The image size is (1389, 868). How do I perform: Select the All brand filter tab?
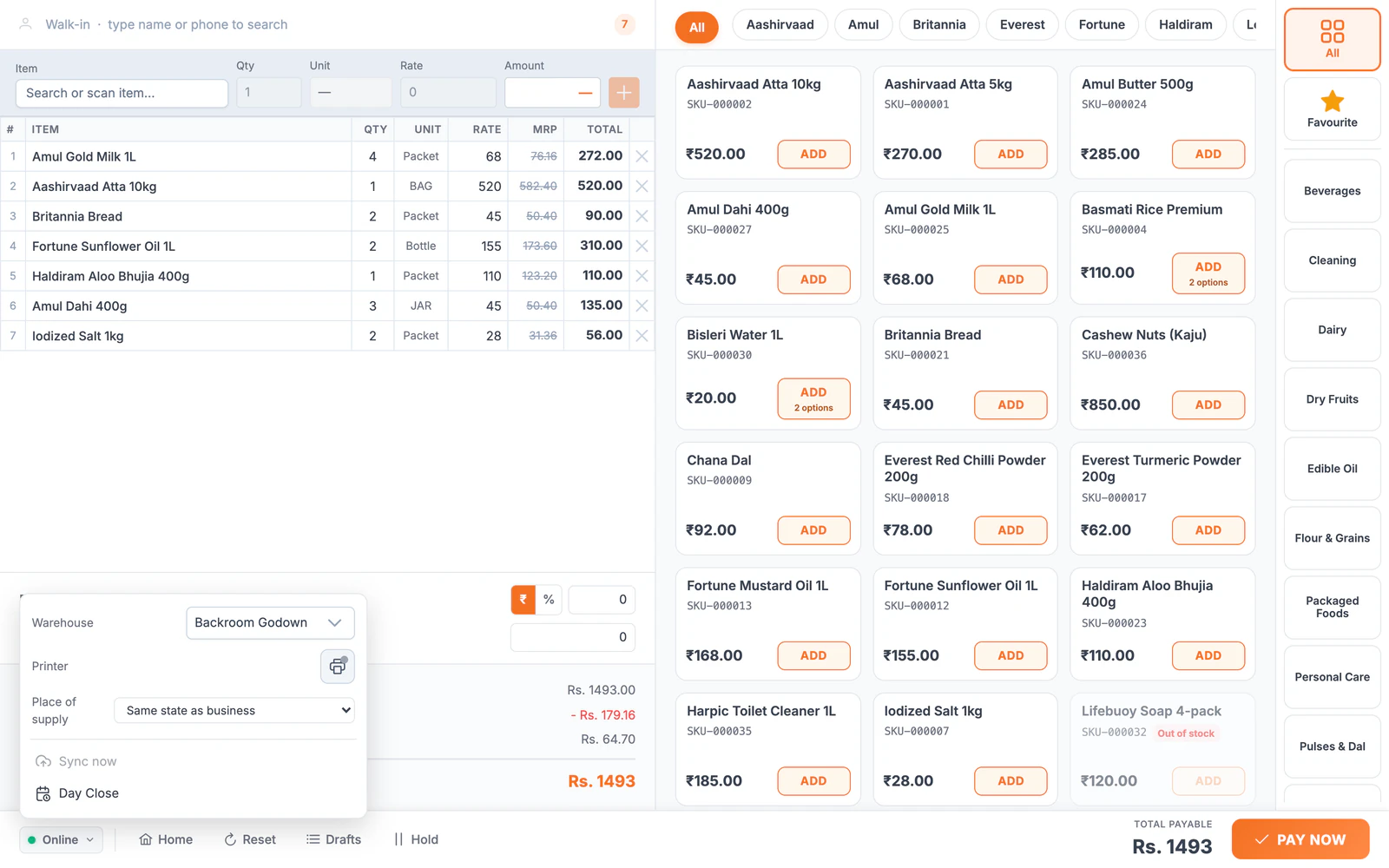(x=696, y=27)
